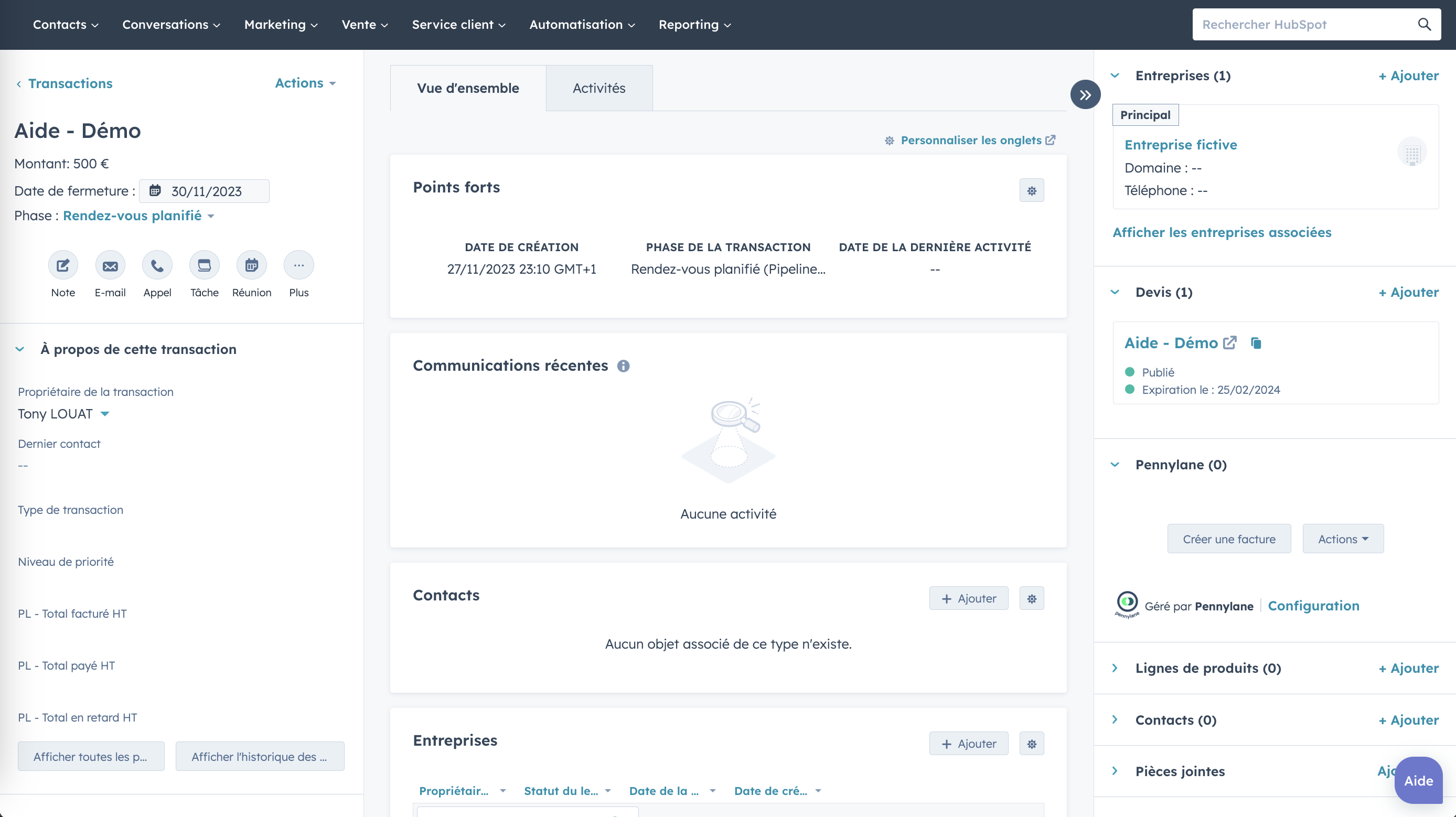1456x817 pixels.
Task: Click the Note activity icon
Action: point(63,265)
